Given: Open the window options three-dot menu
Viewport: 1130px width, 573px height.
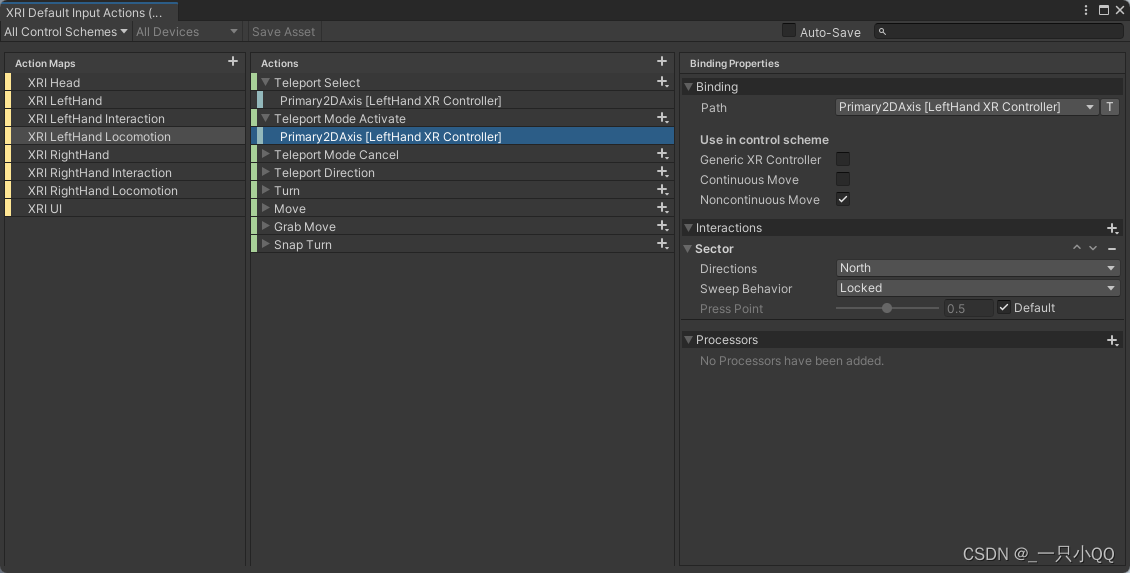Looking at the screenshot, I should pyautogui.click(x=1086, y=10).
